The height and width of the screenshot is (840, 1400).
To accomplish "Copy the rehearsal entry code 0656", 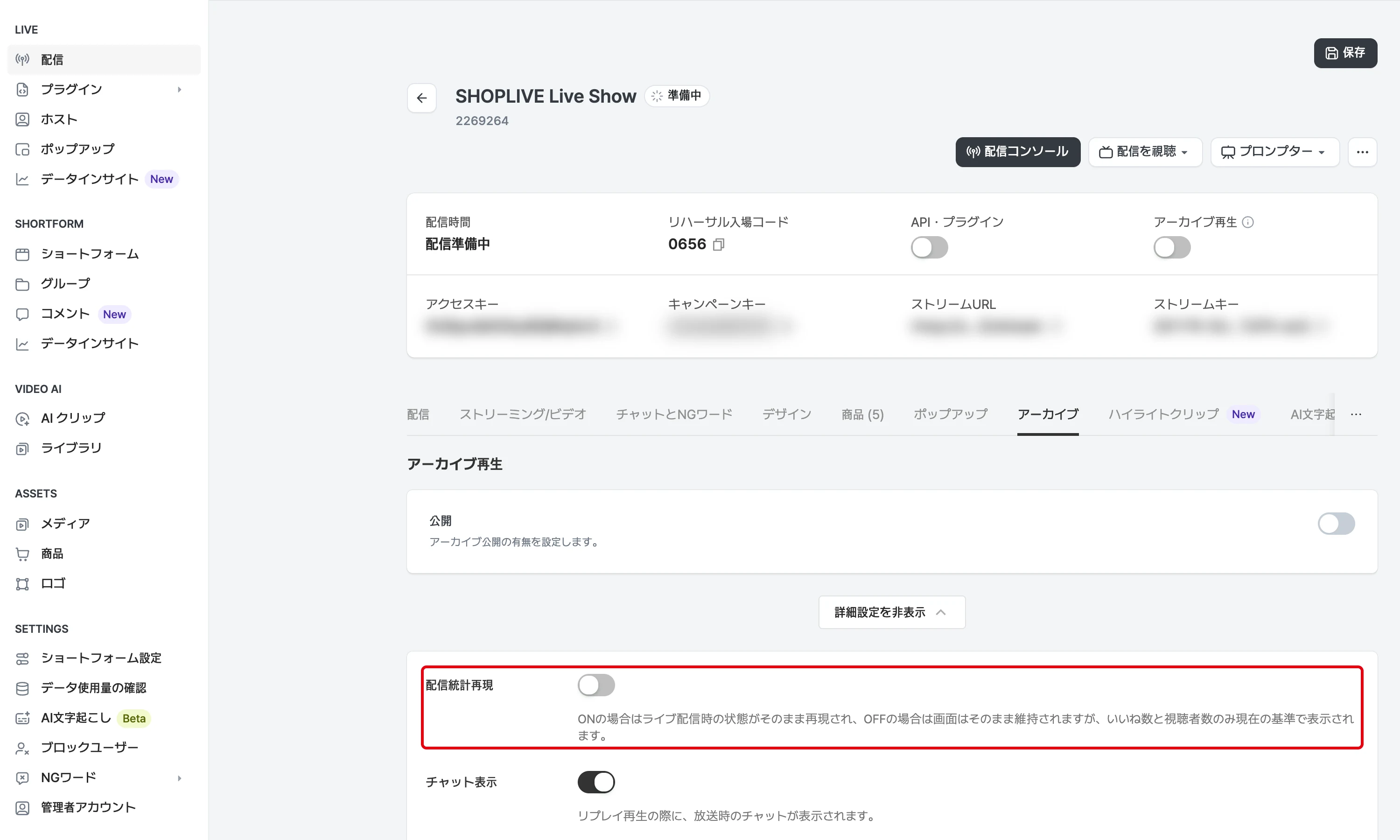I will [719, 245].
